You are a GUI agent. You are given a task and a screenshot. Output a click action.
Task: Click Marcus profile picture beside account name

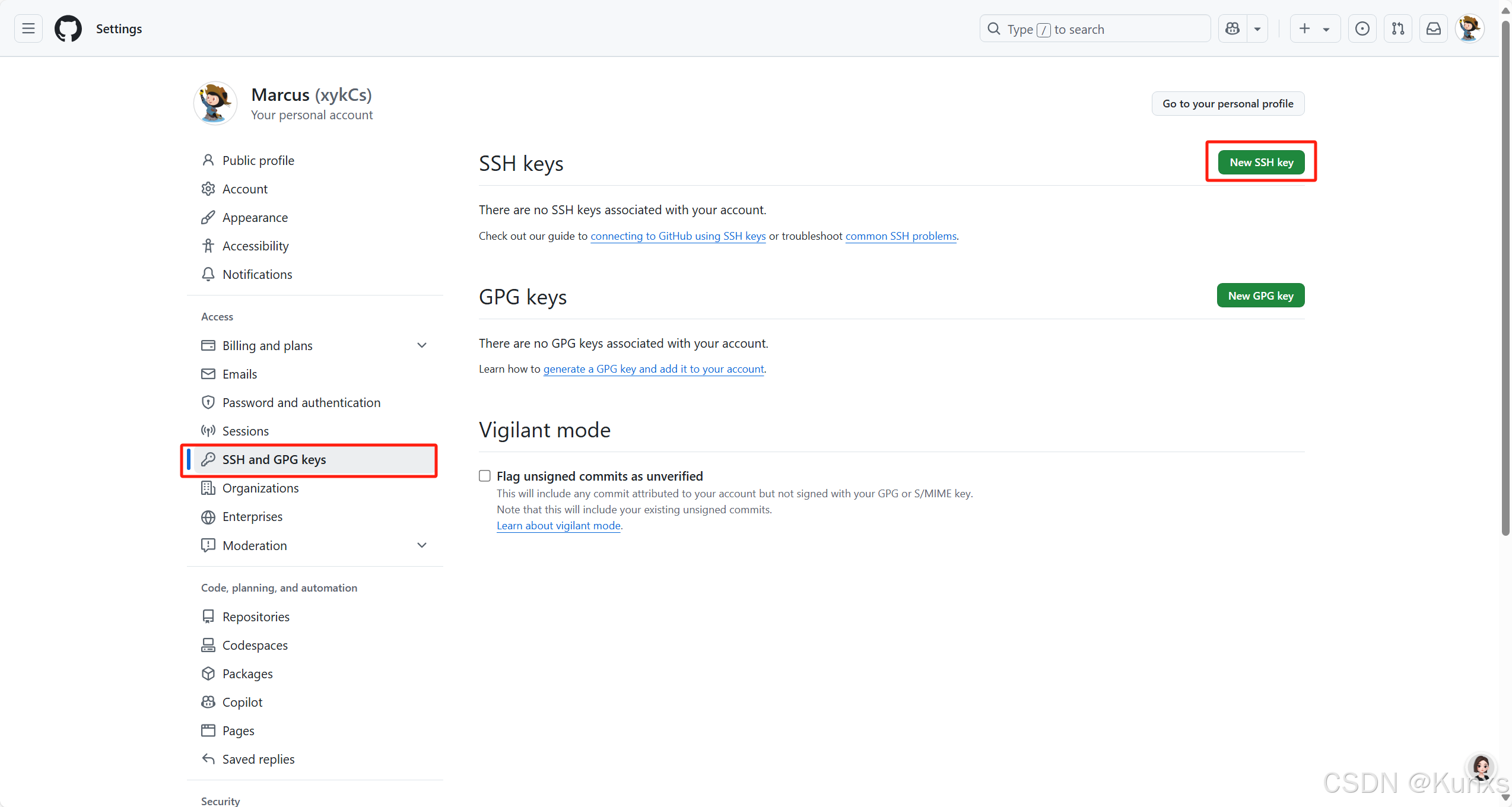coord(215,103)
